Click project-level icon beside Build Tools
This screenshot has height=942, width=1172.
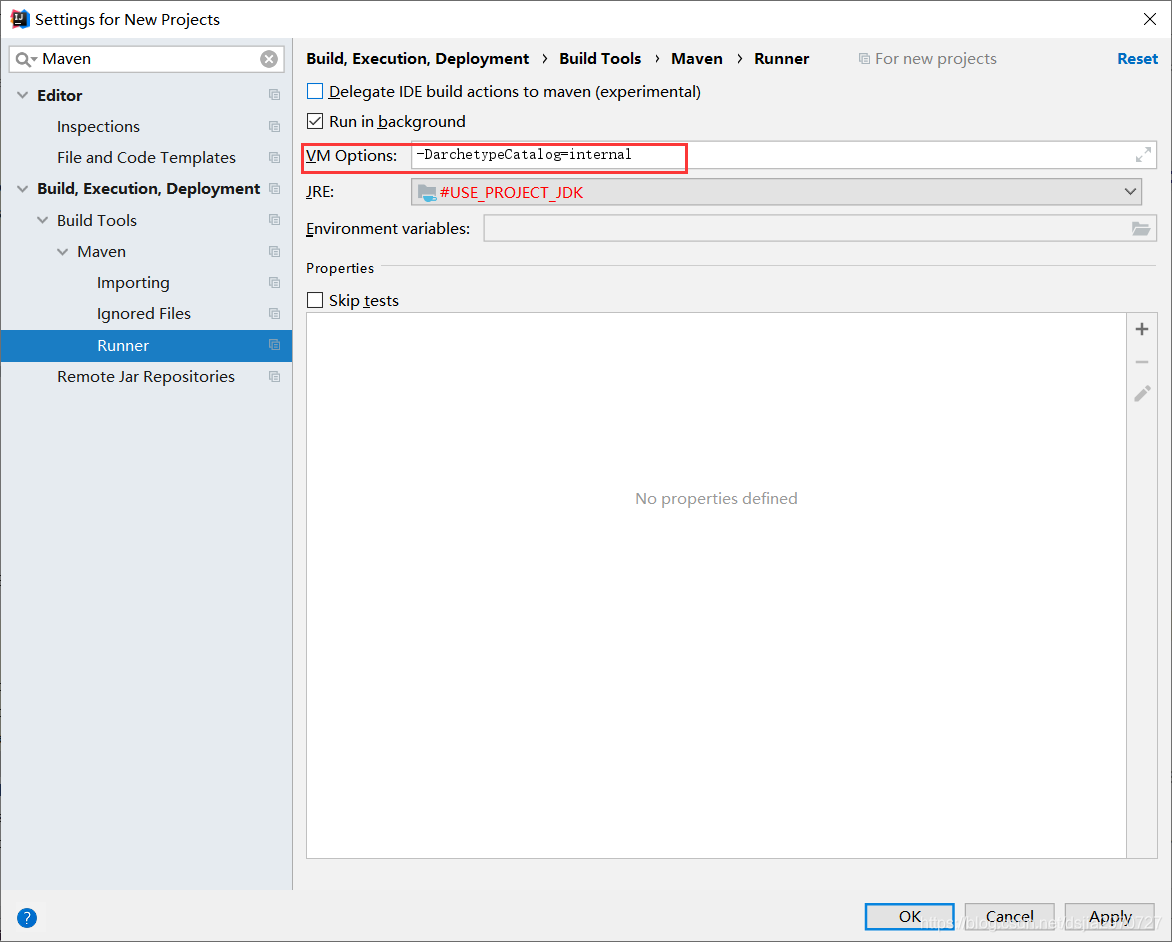coord(274,220)
